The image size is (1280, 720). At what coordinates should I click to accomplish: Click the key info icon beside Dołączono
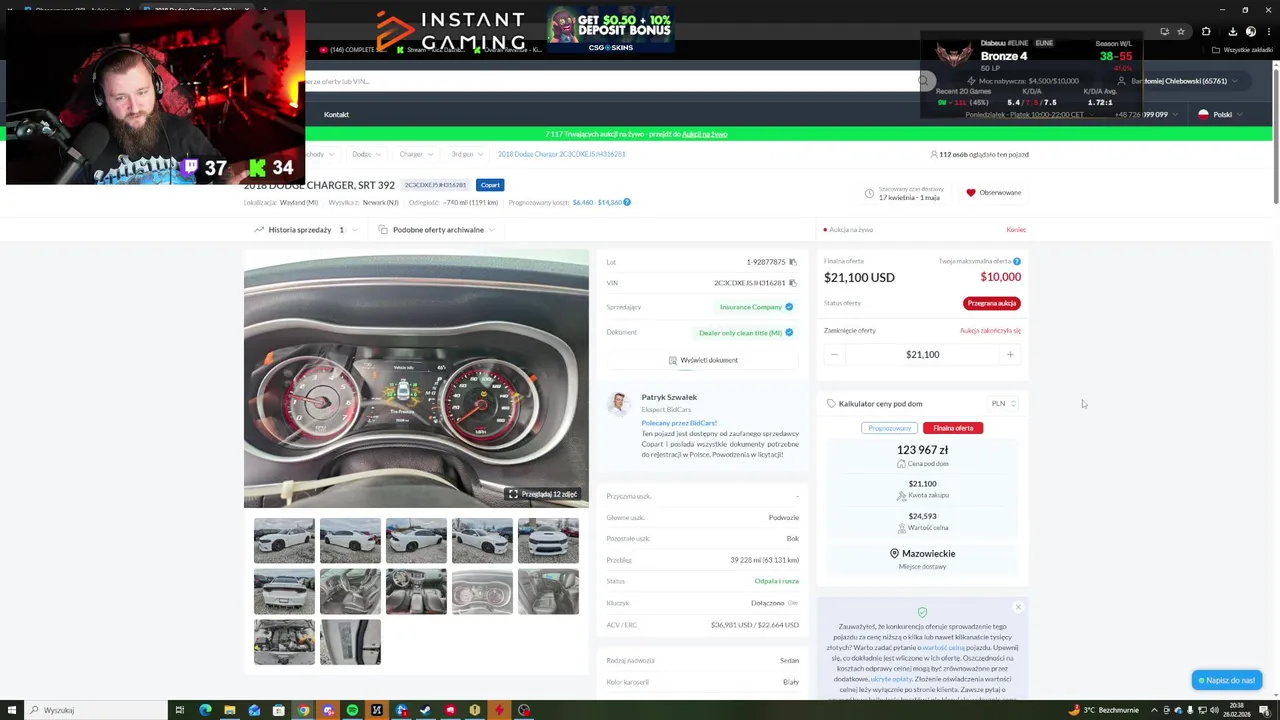[x=793, y=603]
